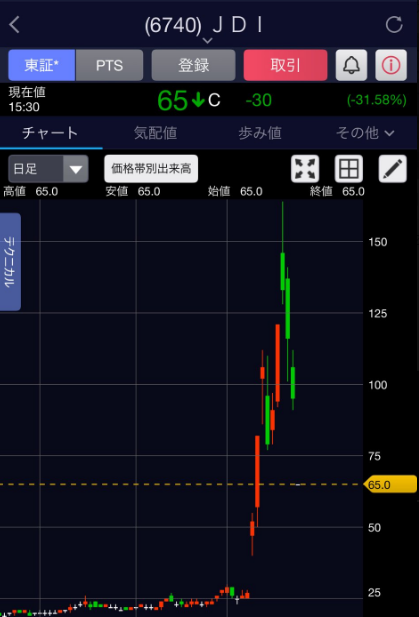Click the -30 price change value
Image resolution: width=419 pixels, height=617 pixels.
[x=258, y=100]
